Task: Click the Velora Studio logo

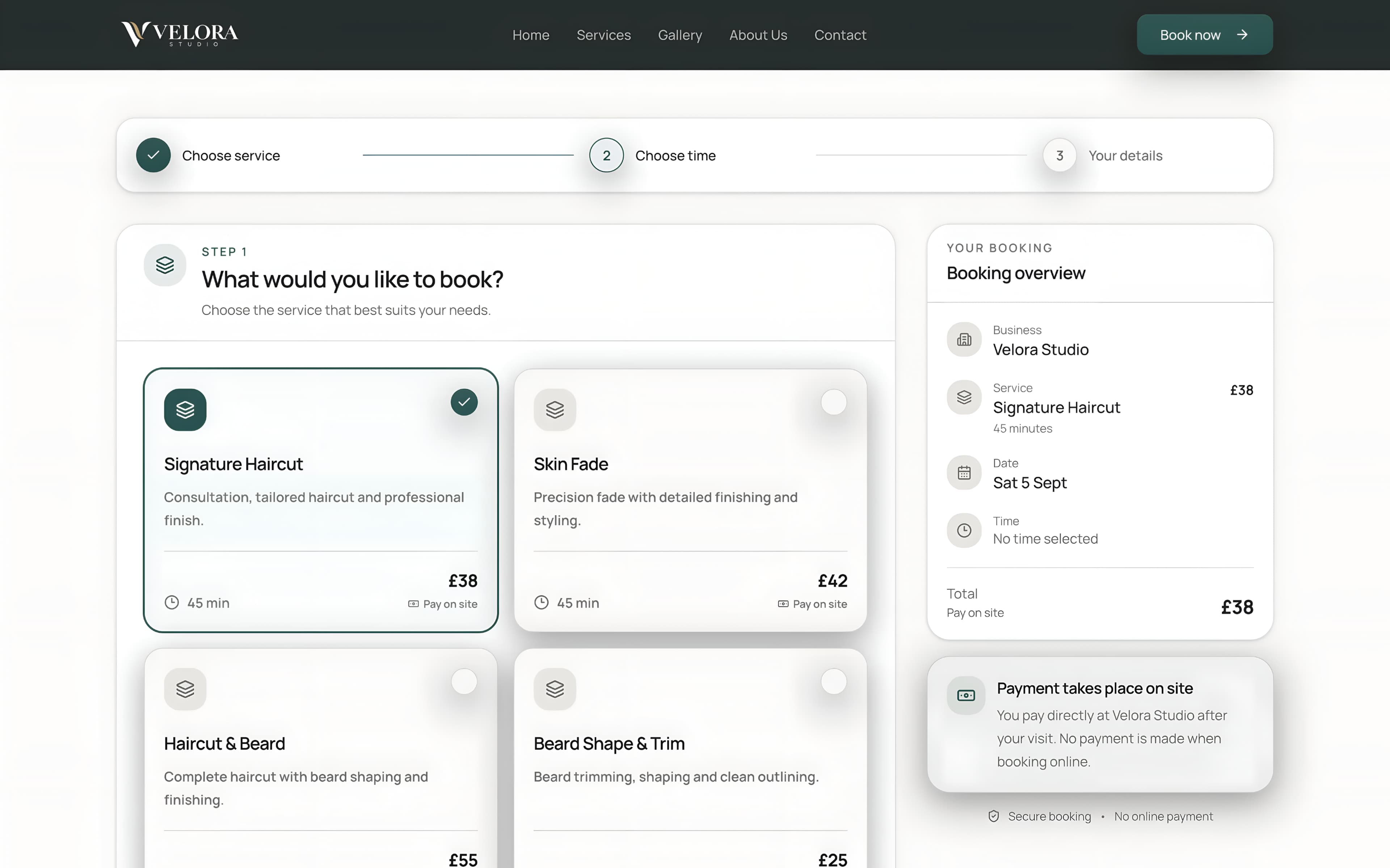Action: tap(180, 34)
